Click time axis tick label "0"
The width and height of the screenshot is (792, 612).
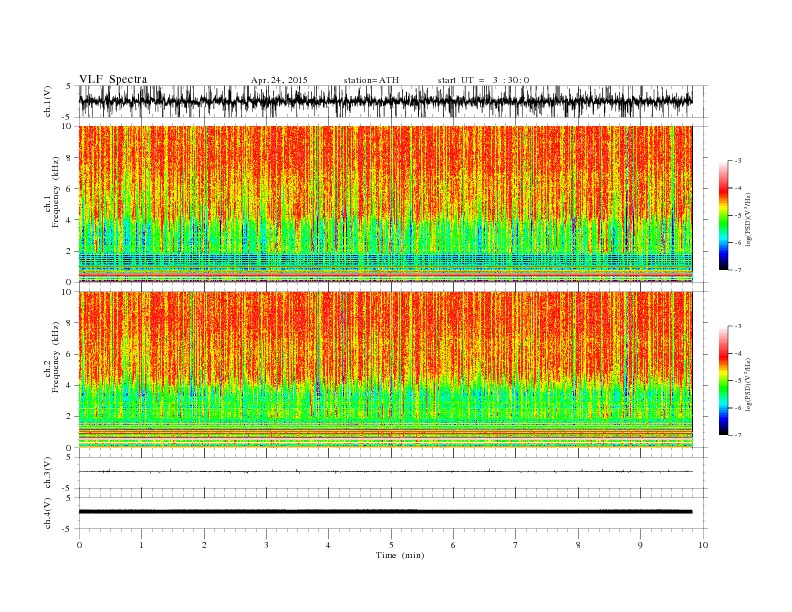point(79,545)
